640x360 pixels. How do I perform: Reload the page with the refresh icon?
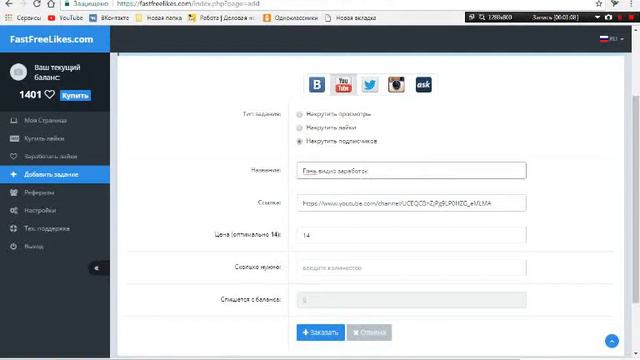(x=37, y=4)
